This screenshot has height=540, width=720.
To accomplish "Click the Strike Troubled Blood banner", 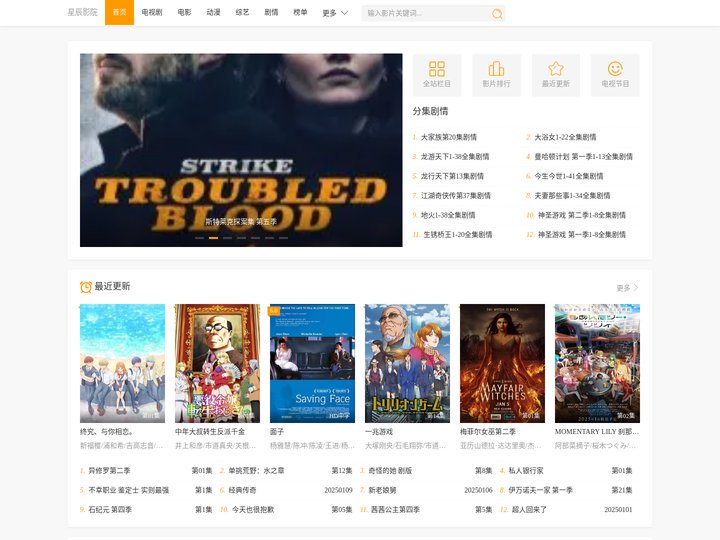I will click(x=241, y=150).
